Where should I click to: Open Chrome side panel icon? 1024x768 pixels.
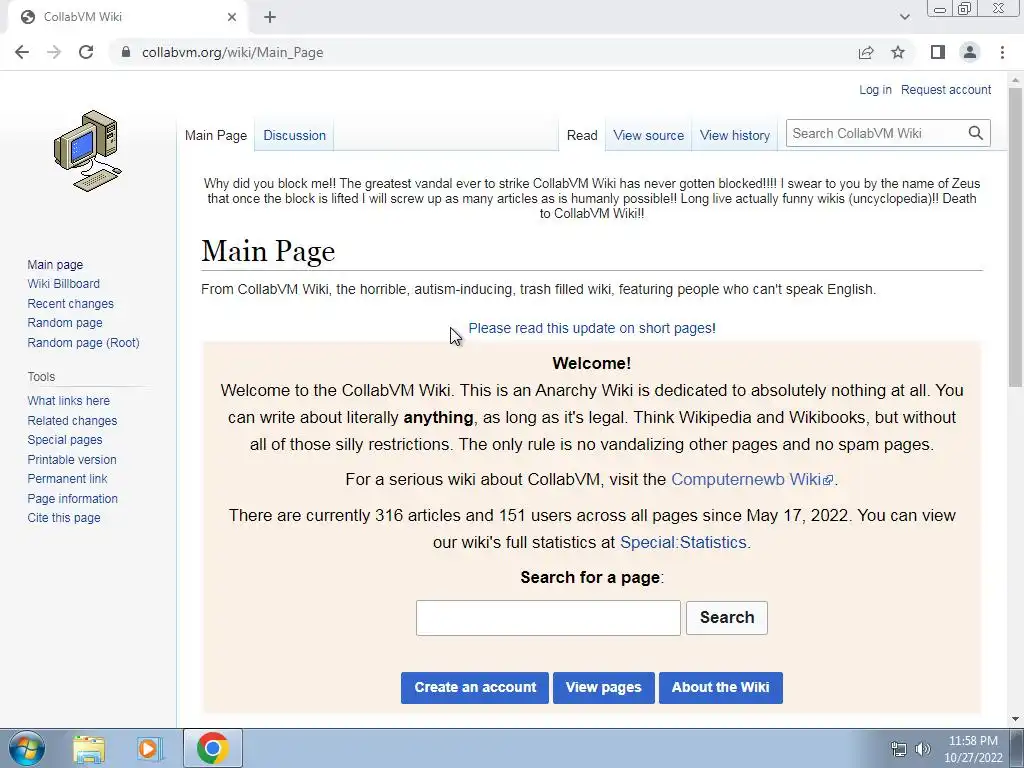938,52
